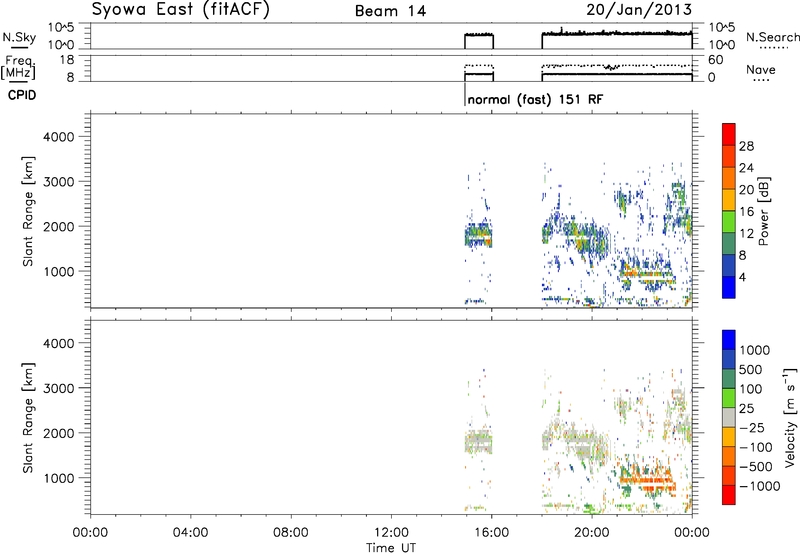Viewport: 800px width, 554px height.
Task: Click the '4000' tick in the power plot
Action: click(58, 137)
